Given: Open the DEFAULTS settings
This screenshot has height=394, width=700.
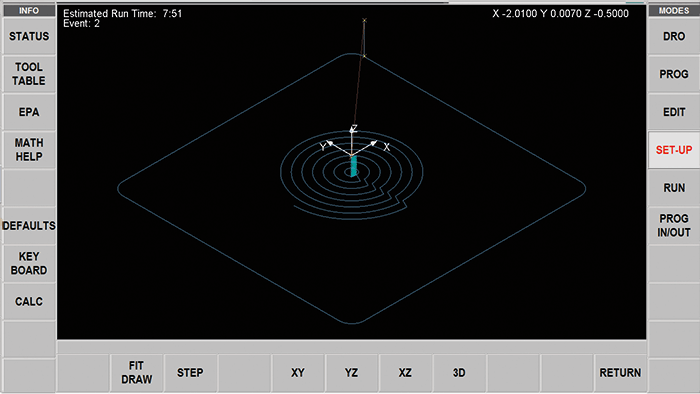Looking at the screenshot, I should pos(29,225).
